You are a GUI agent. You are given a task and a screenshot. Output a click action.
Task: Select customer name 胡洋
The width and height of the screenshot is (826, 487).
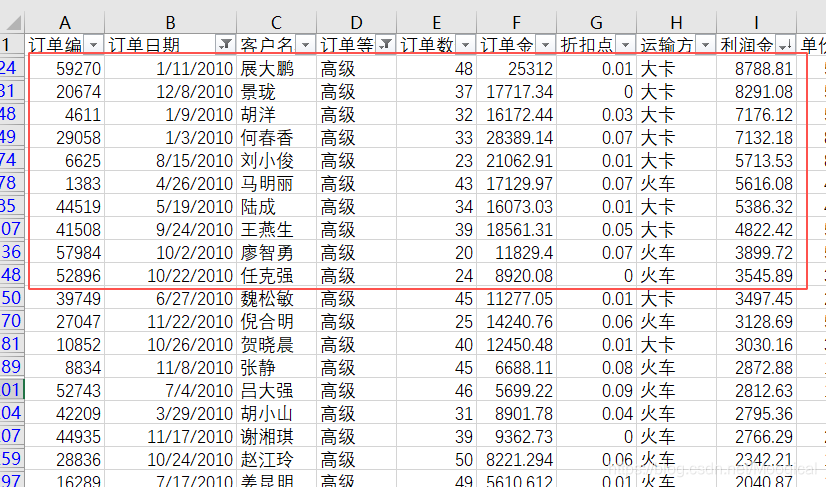(x=258, y=115)
